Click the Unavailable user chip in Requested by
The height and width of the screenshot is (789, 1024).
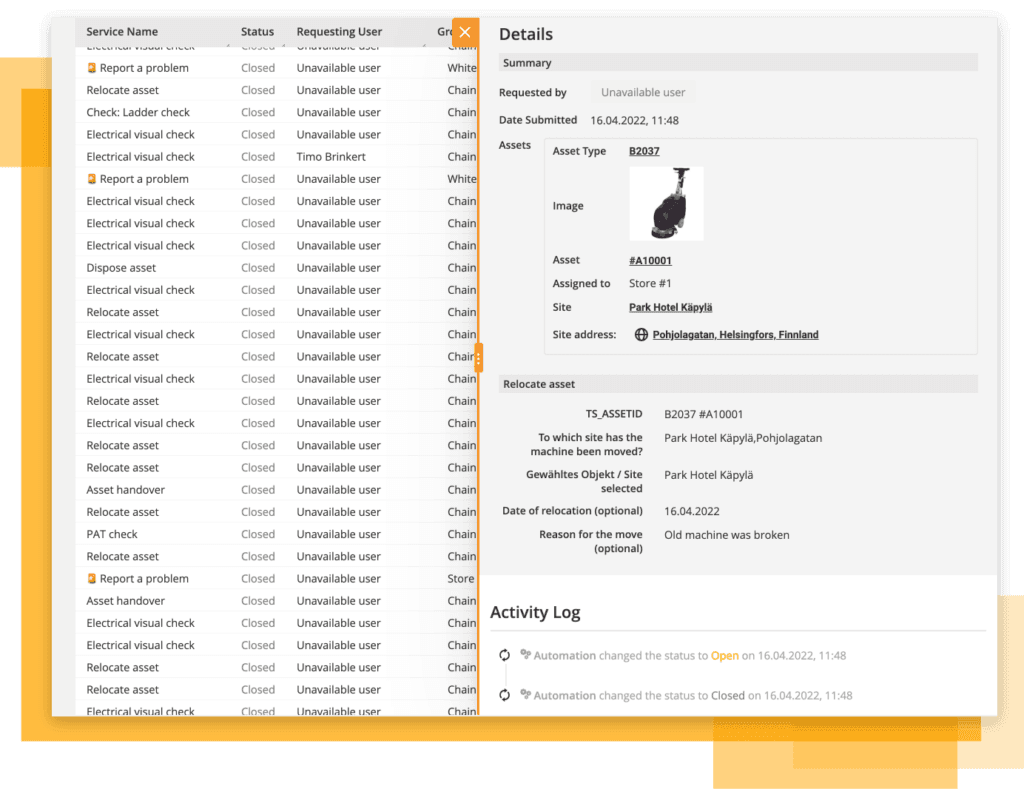click(x=643, y=92)
